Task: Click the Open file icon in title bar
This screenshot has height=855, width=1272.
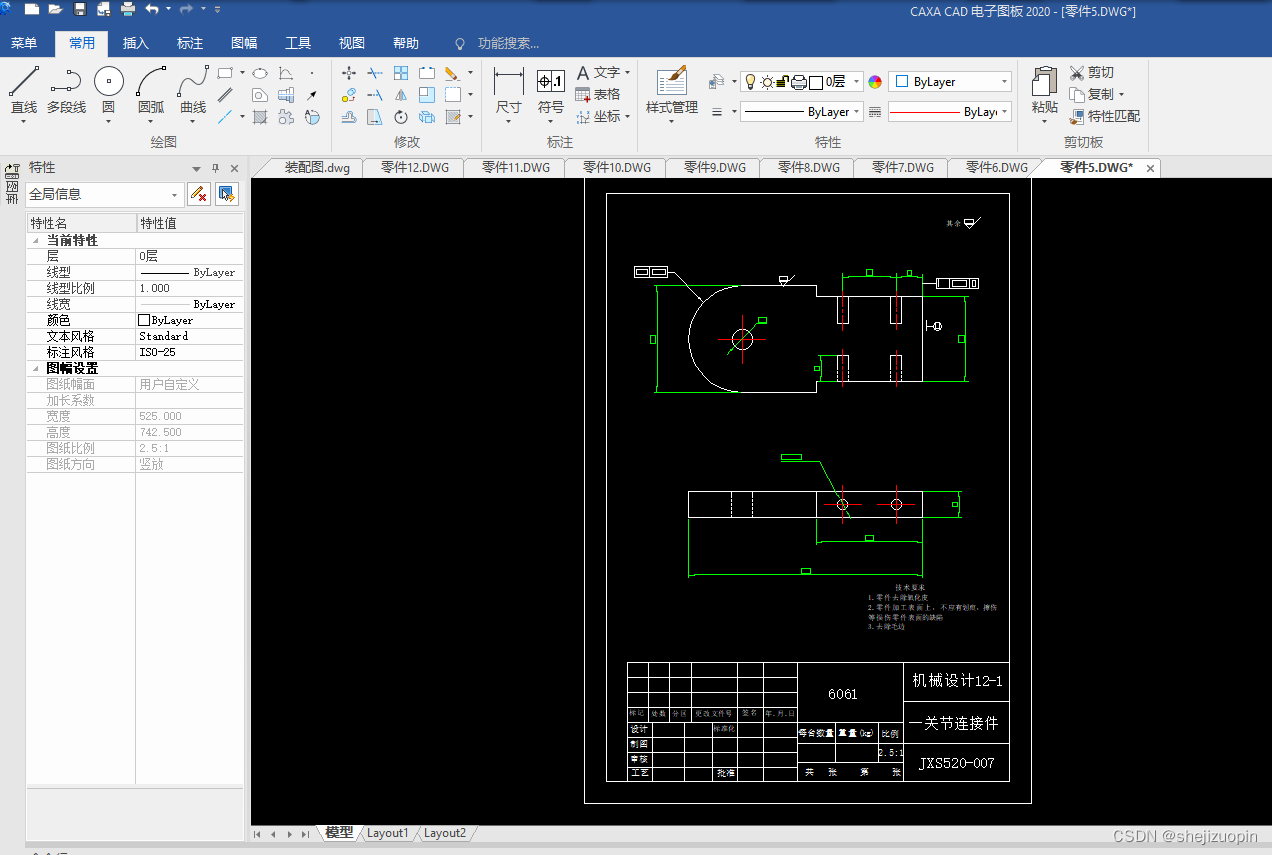Action: tap(55, 10)
